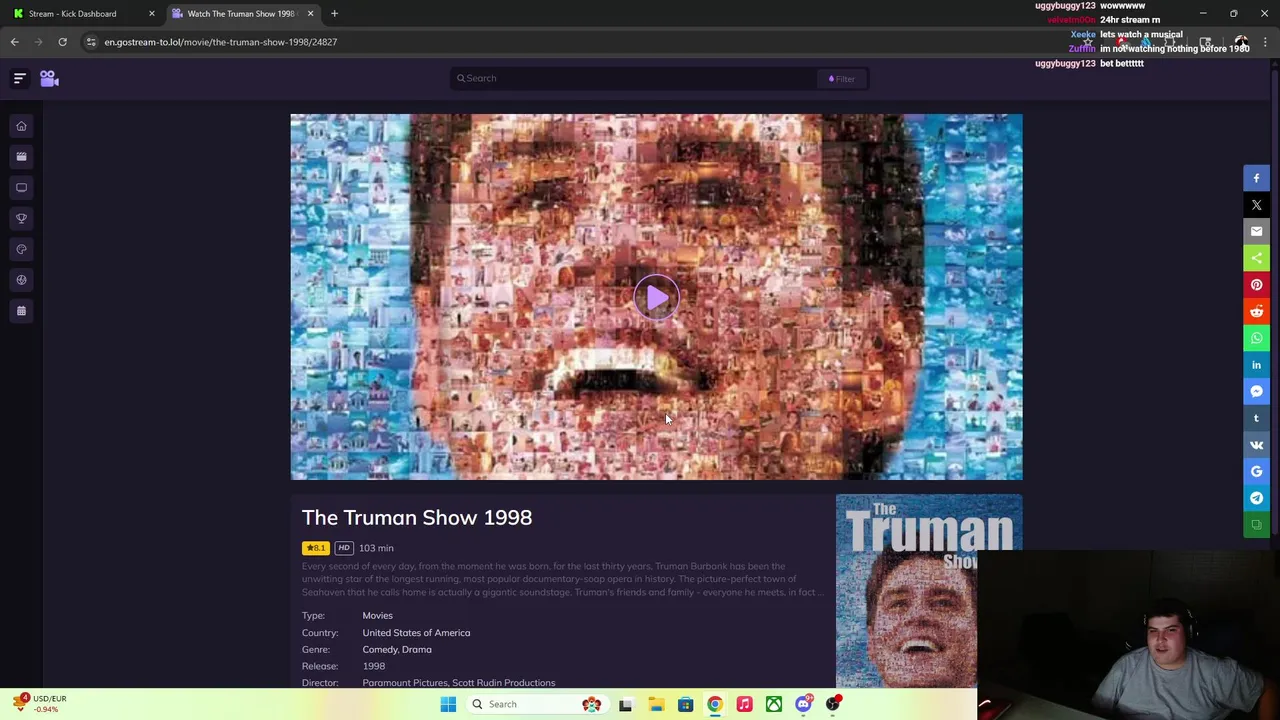Share on LinkedIn
The image size is (1280, 720).
(1256, 365)
